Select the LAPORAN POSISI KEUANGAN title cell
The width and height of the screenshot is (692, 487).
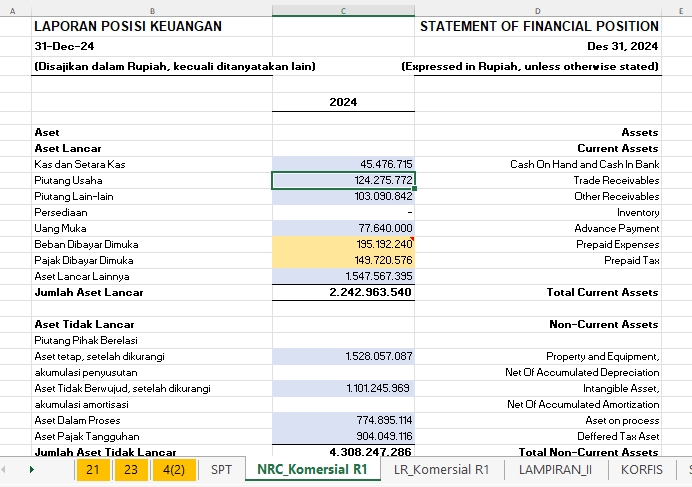click(x=151, y=27)
